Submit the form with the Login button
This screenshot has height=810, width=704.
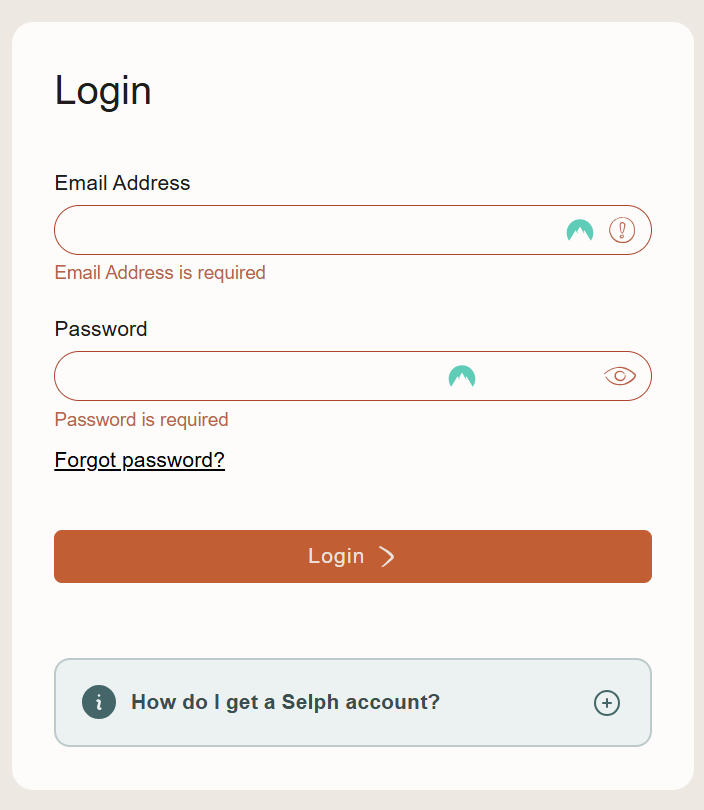[353, 556]
